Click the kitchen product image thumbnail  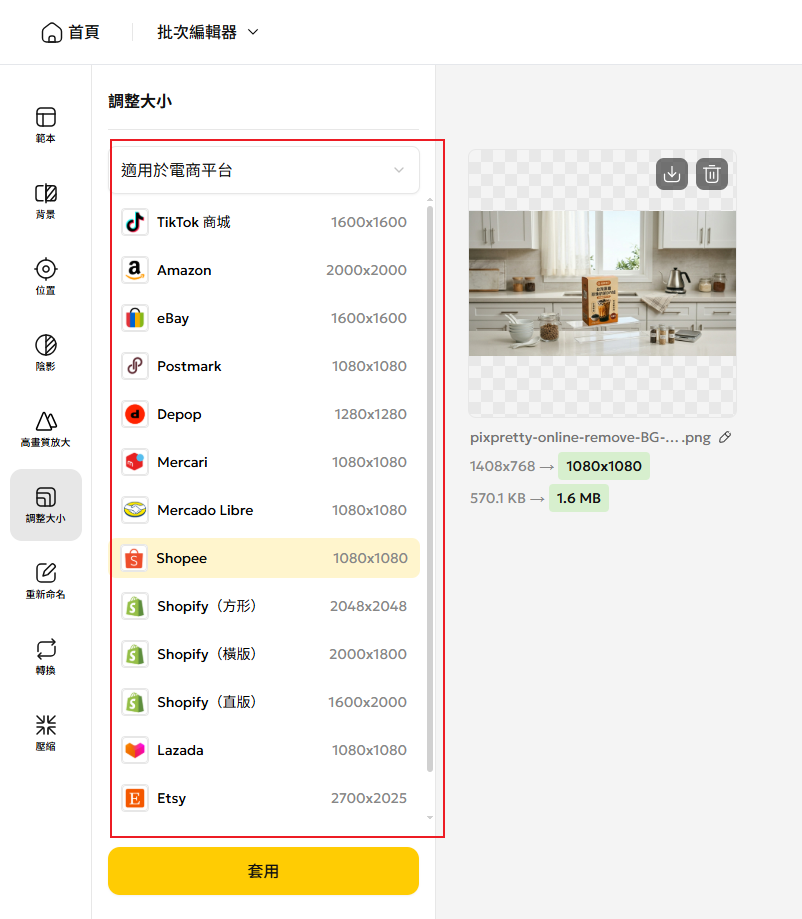(x=602, y=283)
